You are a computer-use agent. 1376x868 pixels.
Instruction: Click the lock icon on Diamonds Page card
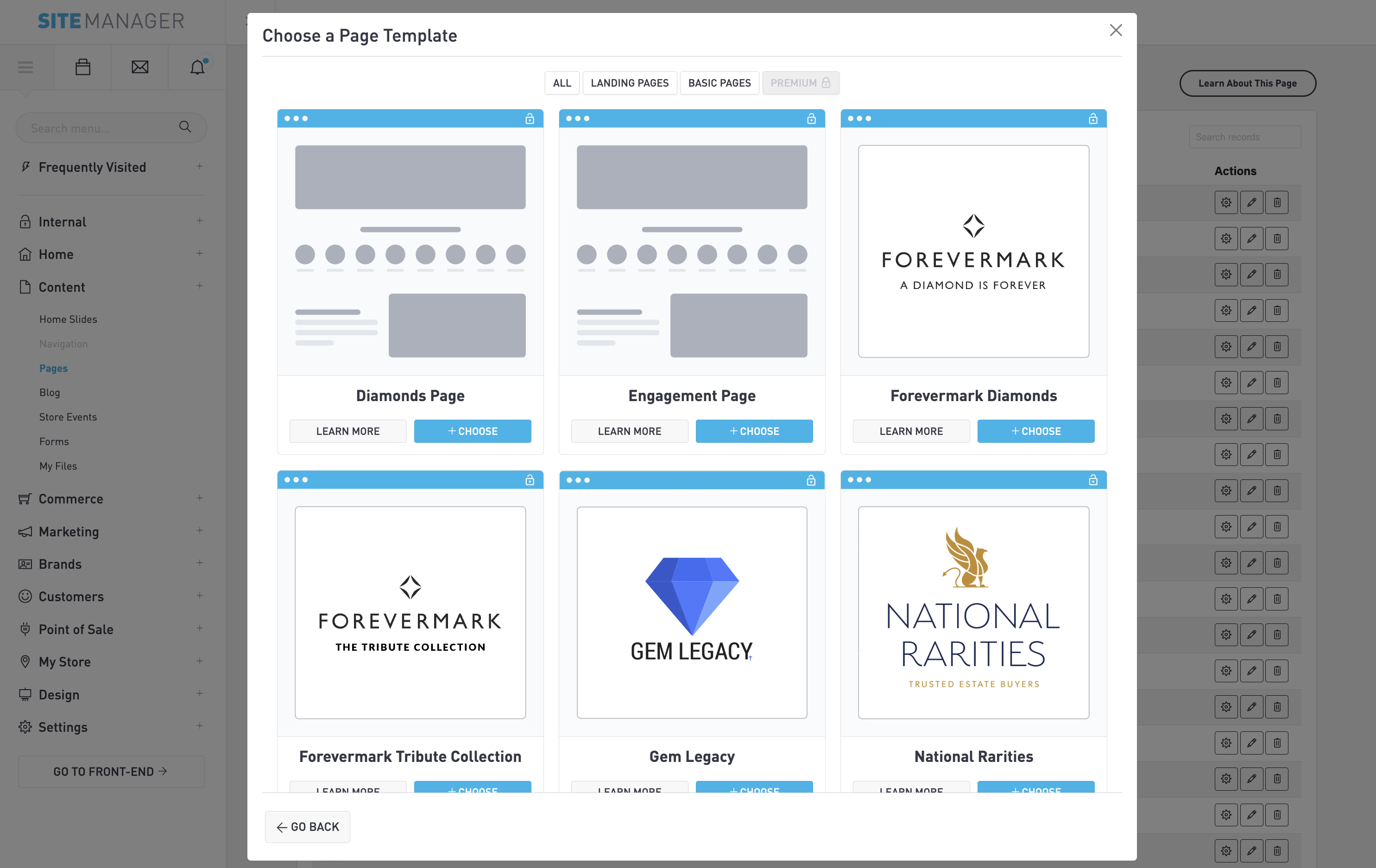point(529,118)
